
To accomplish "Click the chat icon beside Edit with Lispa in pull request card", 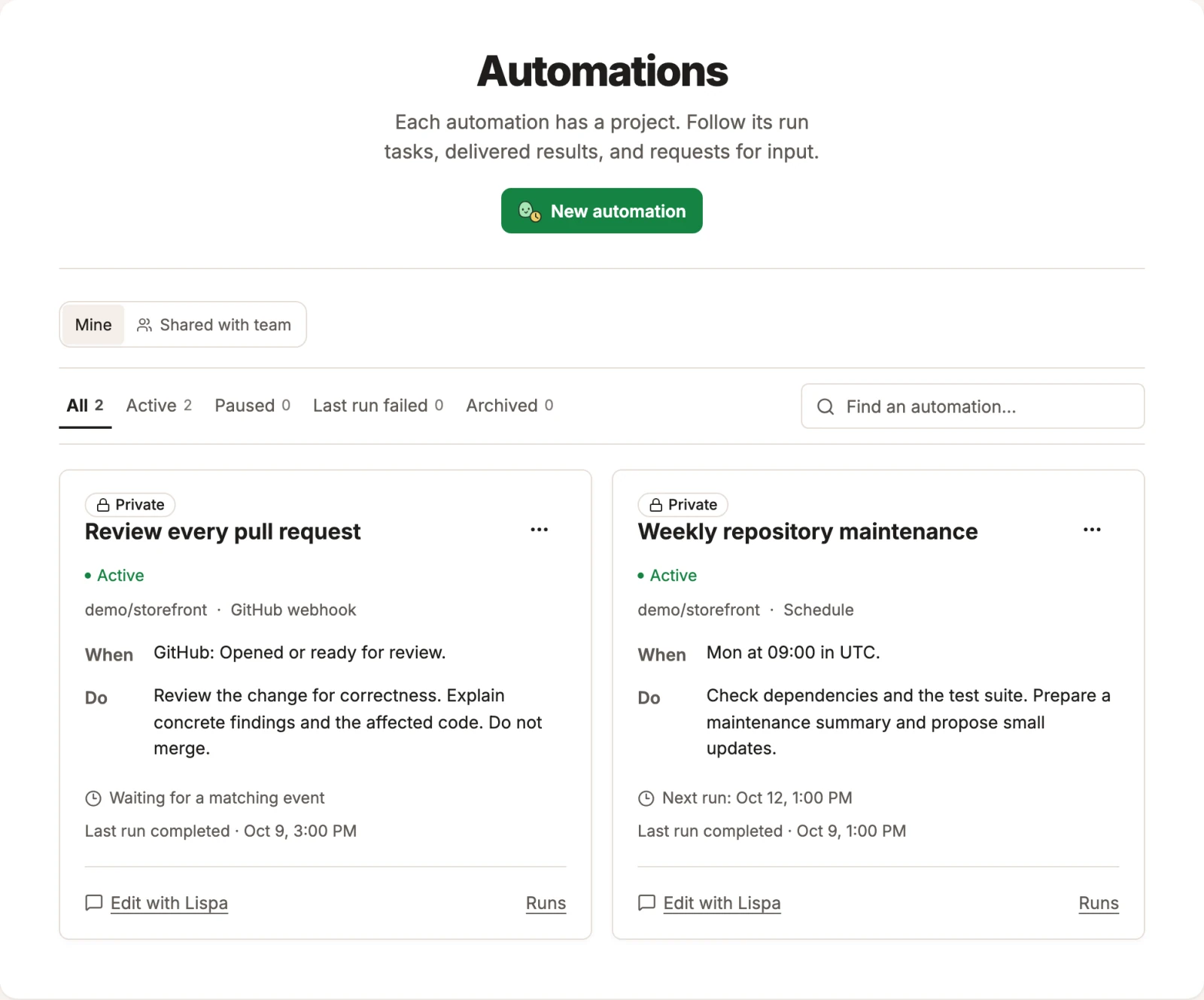I will 94,903.
